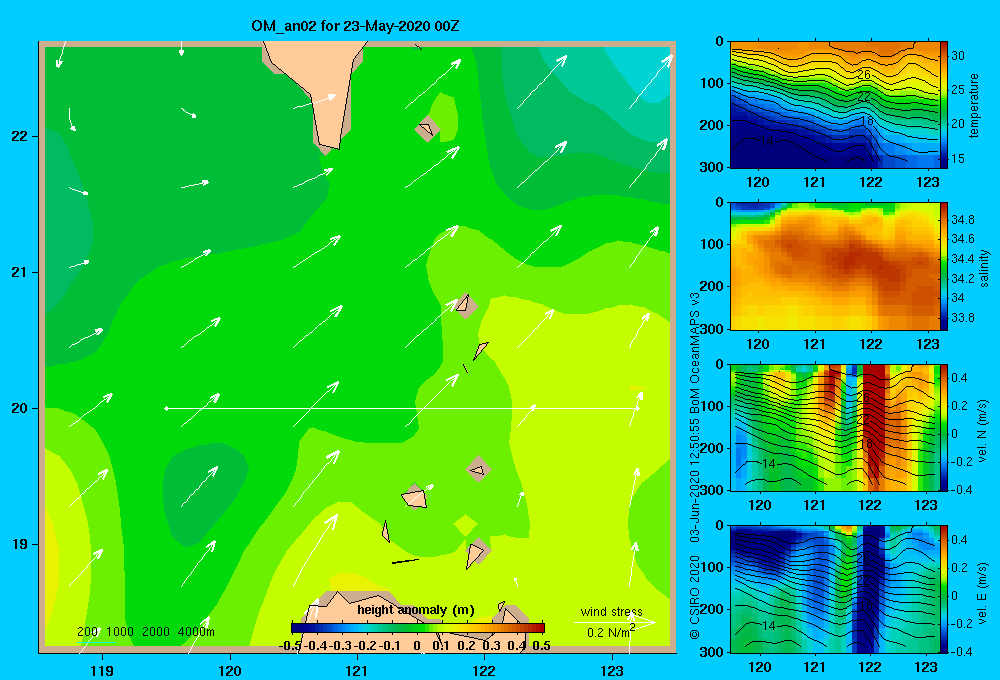Click the '4000m' depth contour label
This screenshot has width=1000, height=680.
pos(196,632)
